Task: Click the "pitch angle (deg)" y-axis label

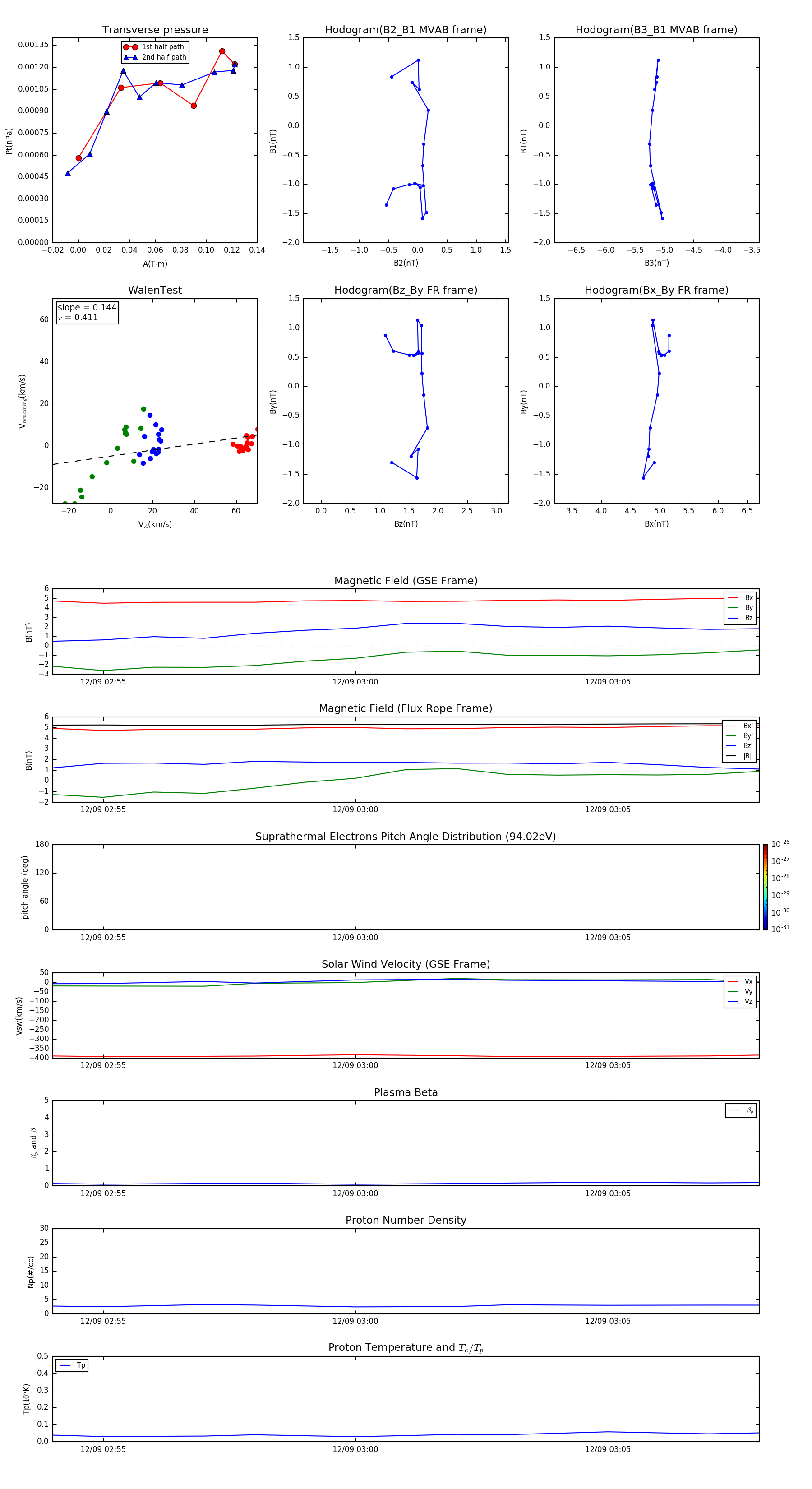Action: pyautogui.click(x=25, y=887)
